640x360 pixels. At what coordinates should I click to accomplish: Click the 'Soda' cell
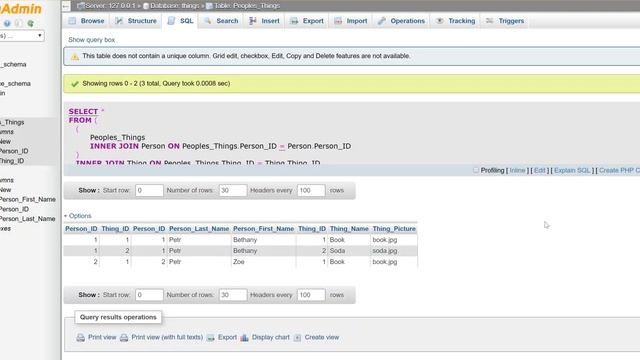tap(349, 251)
